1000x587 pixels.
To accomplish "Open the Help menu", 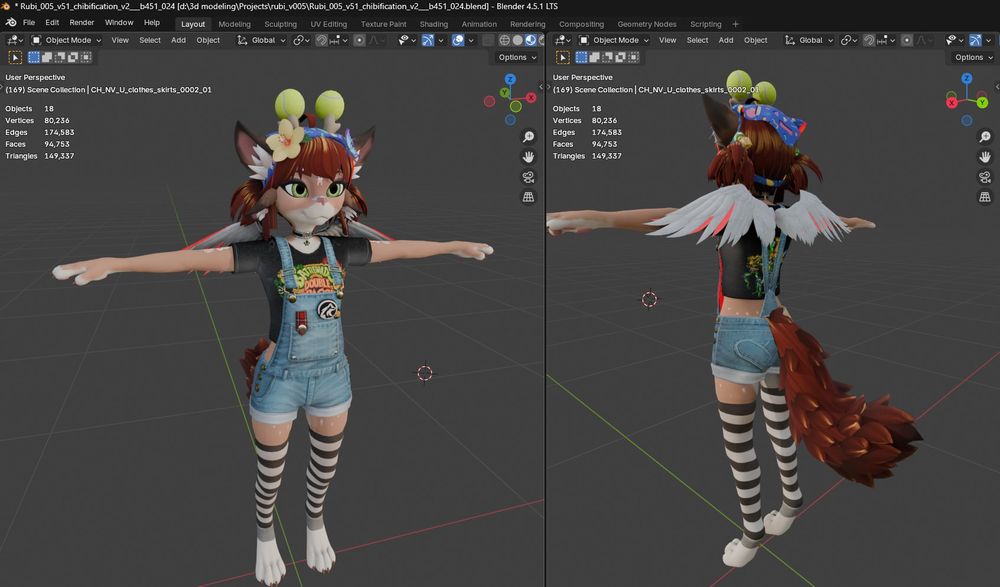I will [152, 22].
